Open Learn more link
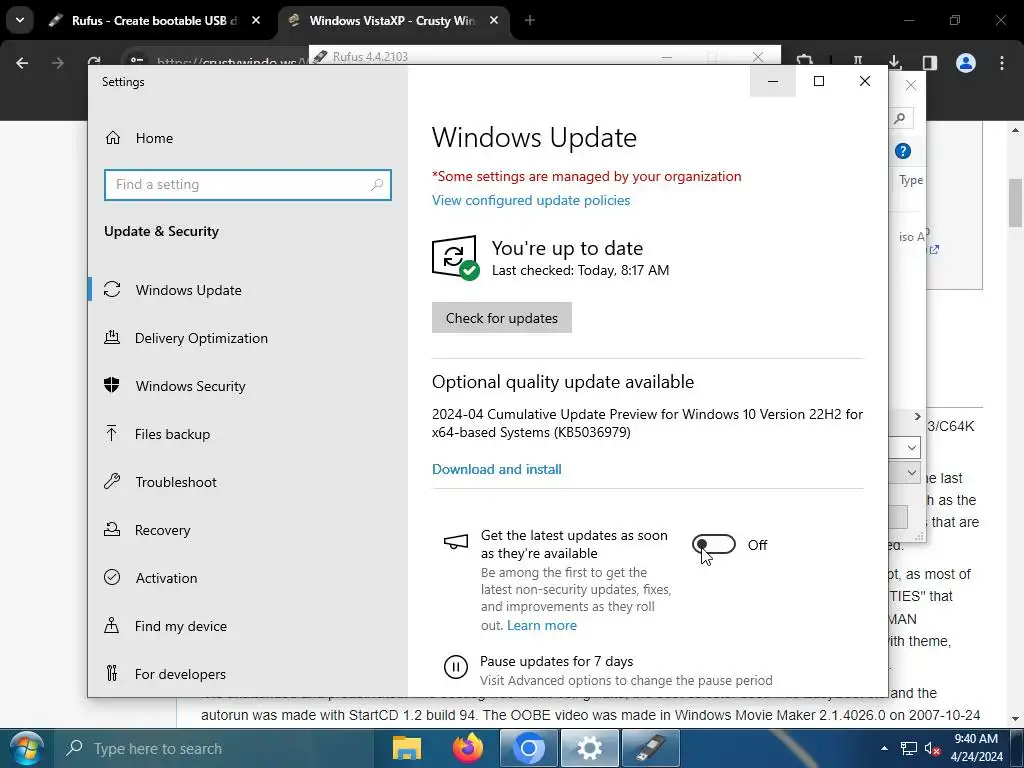 click(542, 626)
